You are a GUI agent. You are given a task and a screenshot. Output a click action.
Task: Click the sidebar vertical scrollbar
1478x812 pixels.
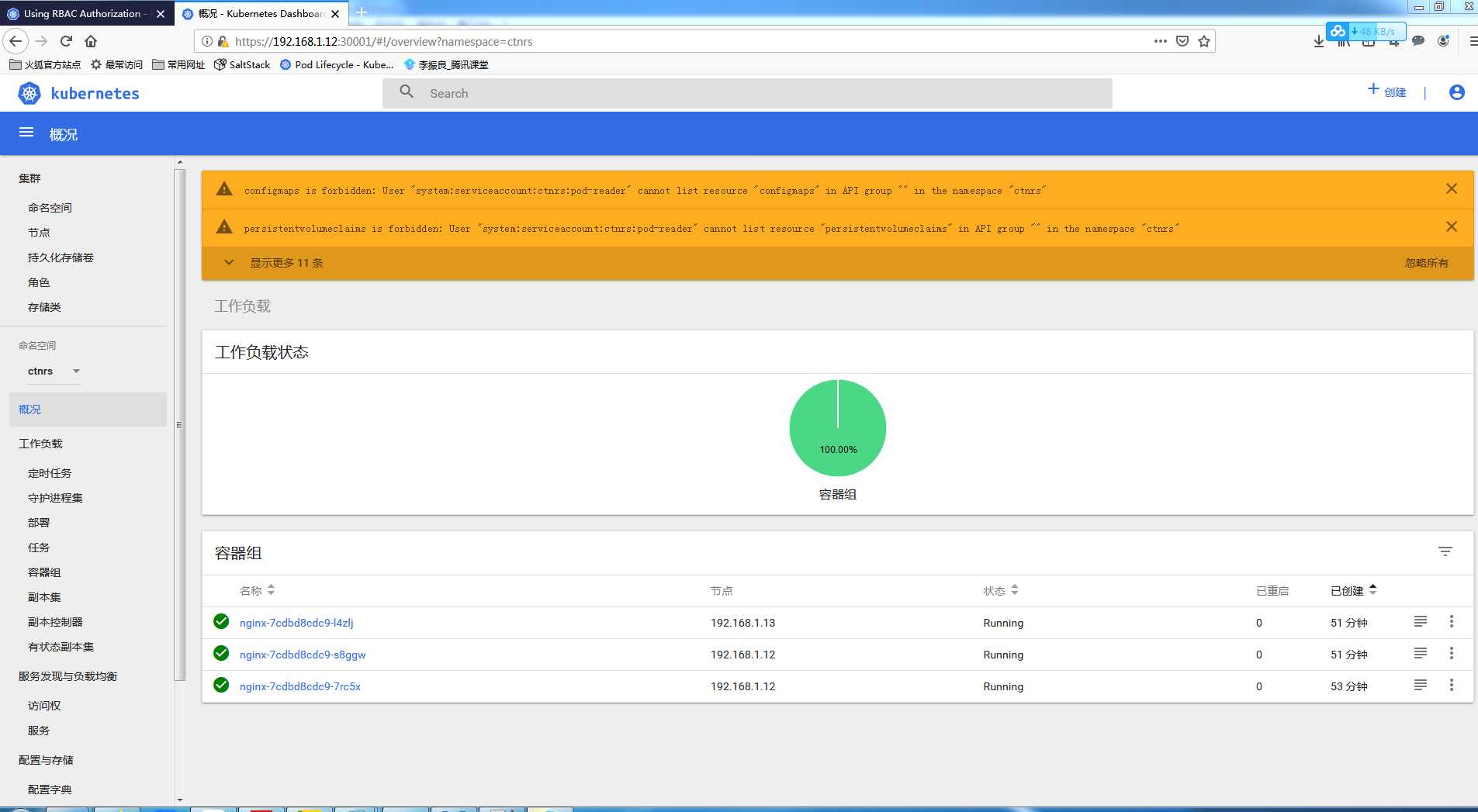[180, 425]
